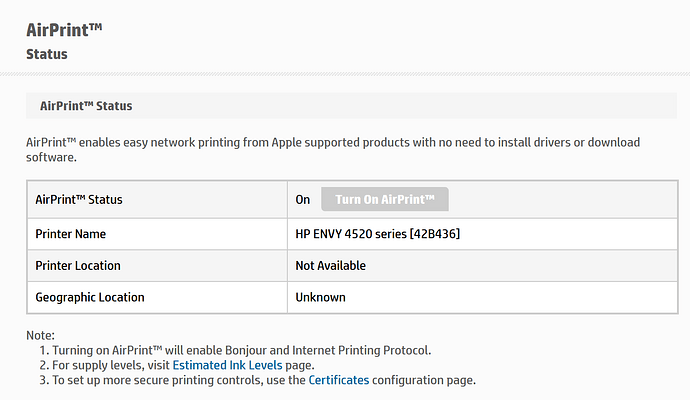Open the Estimated Ink Levels link
This screenshot has height=400, width=690.
pyautogui.click(x=227, y=365)
